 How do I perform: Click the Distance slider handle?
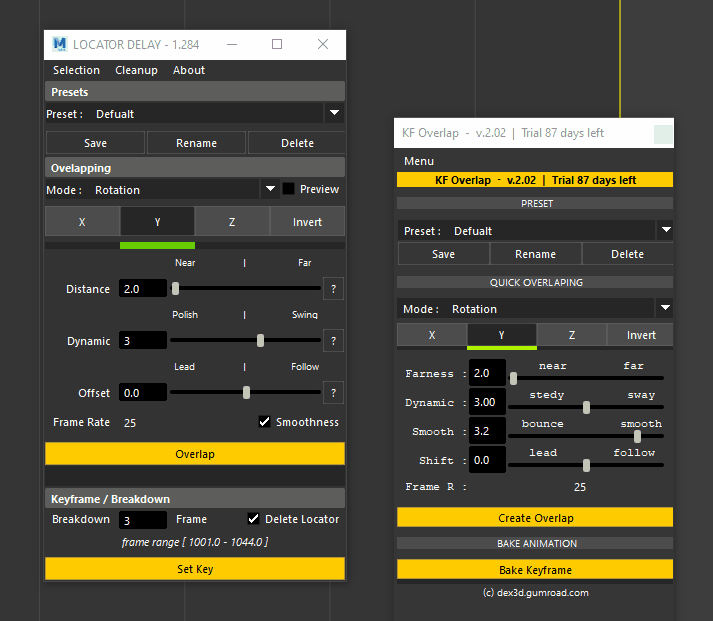[x=176, y=288]
